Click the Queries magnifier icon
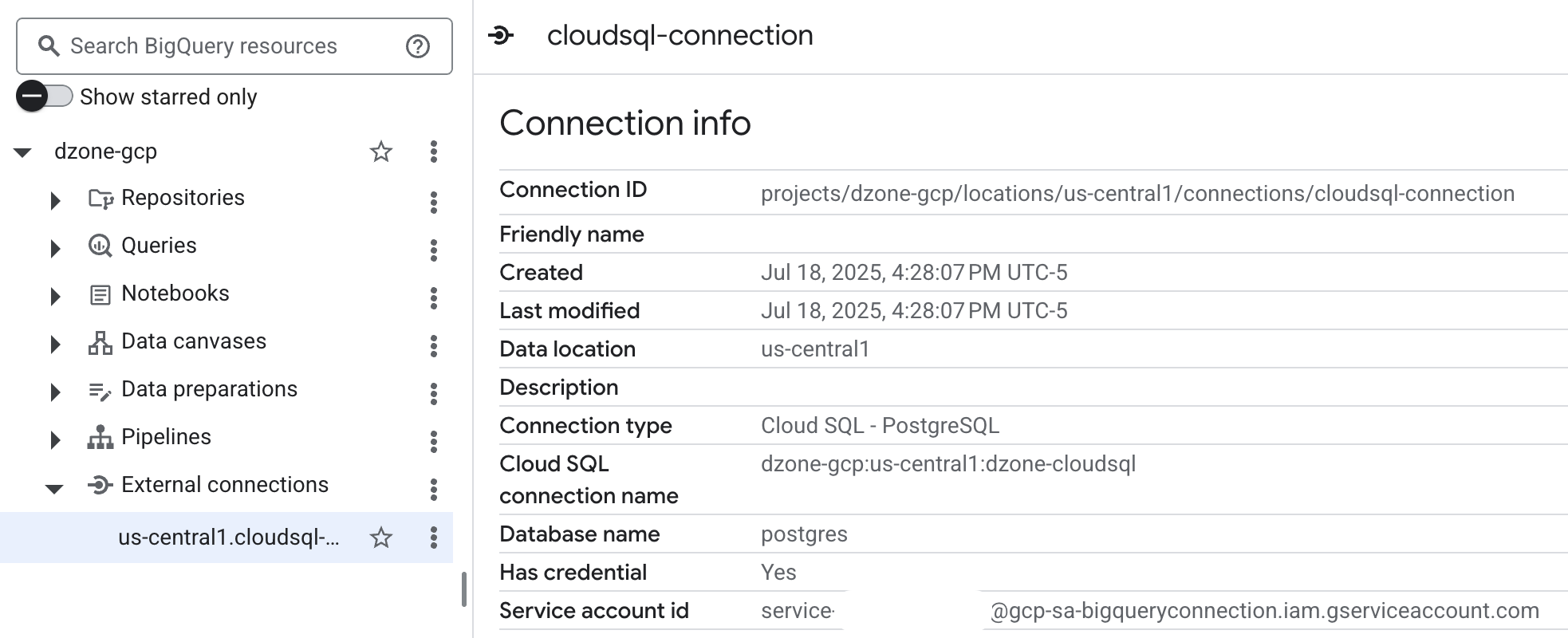1568x638 pixels. pyautogui.click(x=100, y=246)
